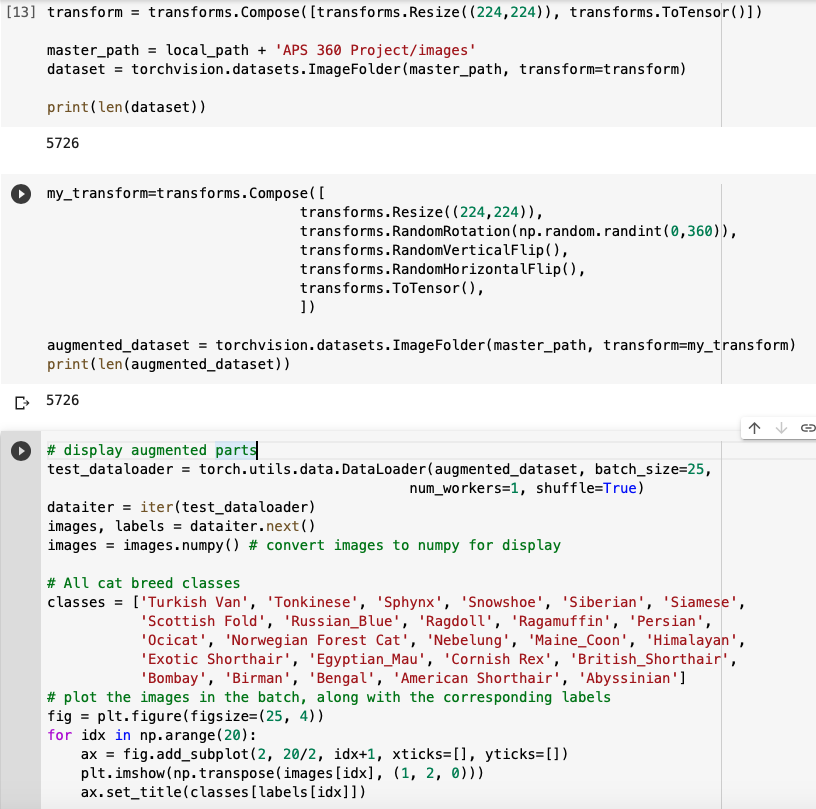Run the my_transform Compose cell
This screenshot has height=809, width=816.
[x=21, y=194]
